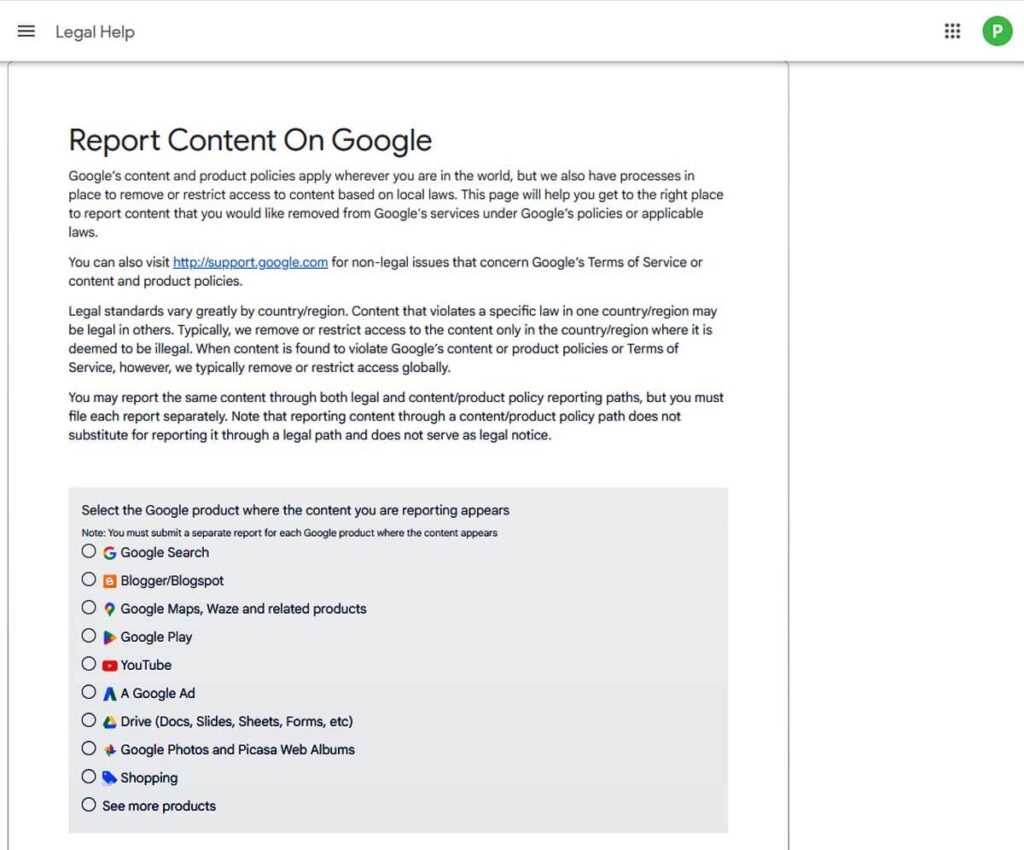Viewport: 1024px width, 850px height.
Task: Click the Google Play triangle icon
Action: point(108,636)
